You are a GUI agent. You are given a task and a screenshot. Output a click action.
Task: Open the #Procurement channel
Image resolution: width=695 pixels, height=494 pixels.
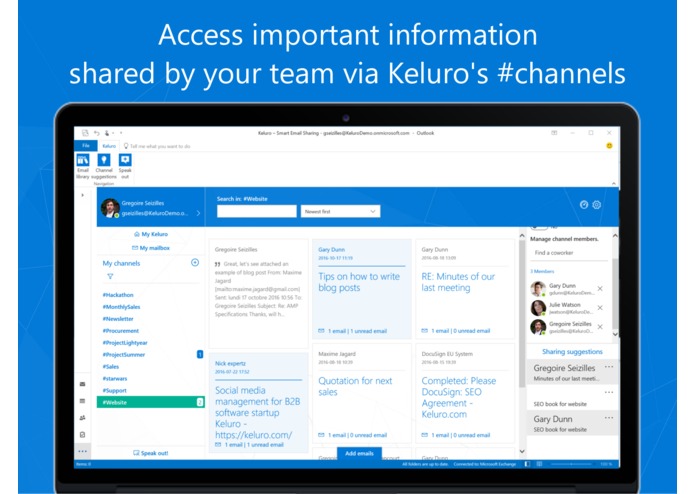(121, 331)
